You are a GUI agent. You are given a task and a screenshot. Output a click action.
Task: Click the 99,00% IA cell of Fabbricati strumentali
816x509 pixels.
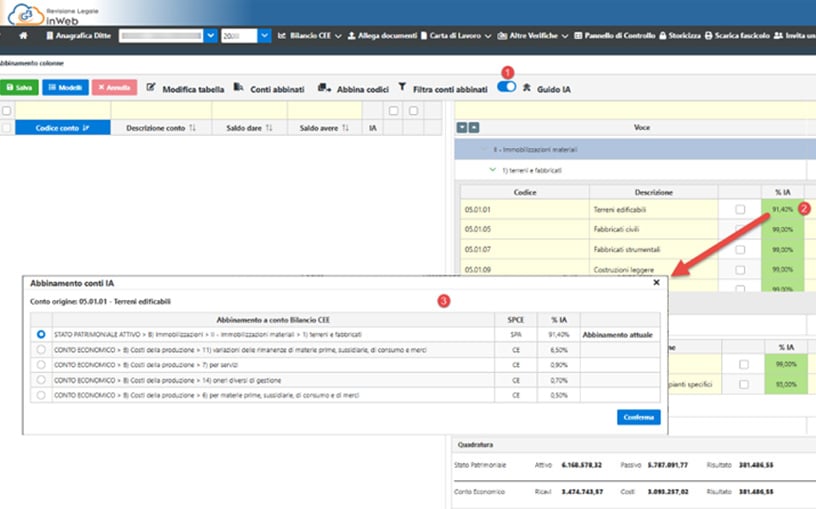[782, 249]
